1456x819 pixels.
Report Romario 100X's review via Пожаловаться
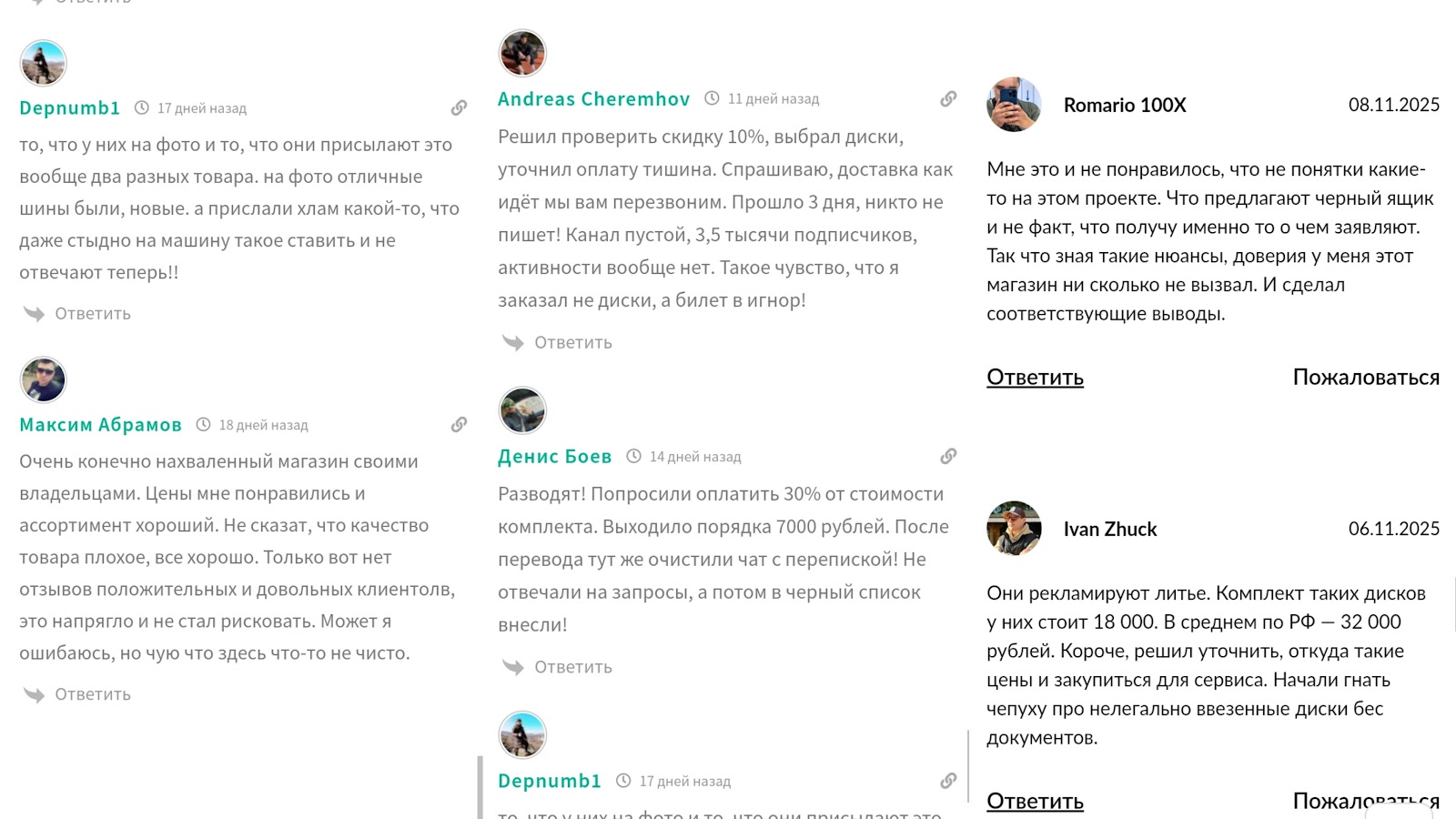(1365, 378)
